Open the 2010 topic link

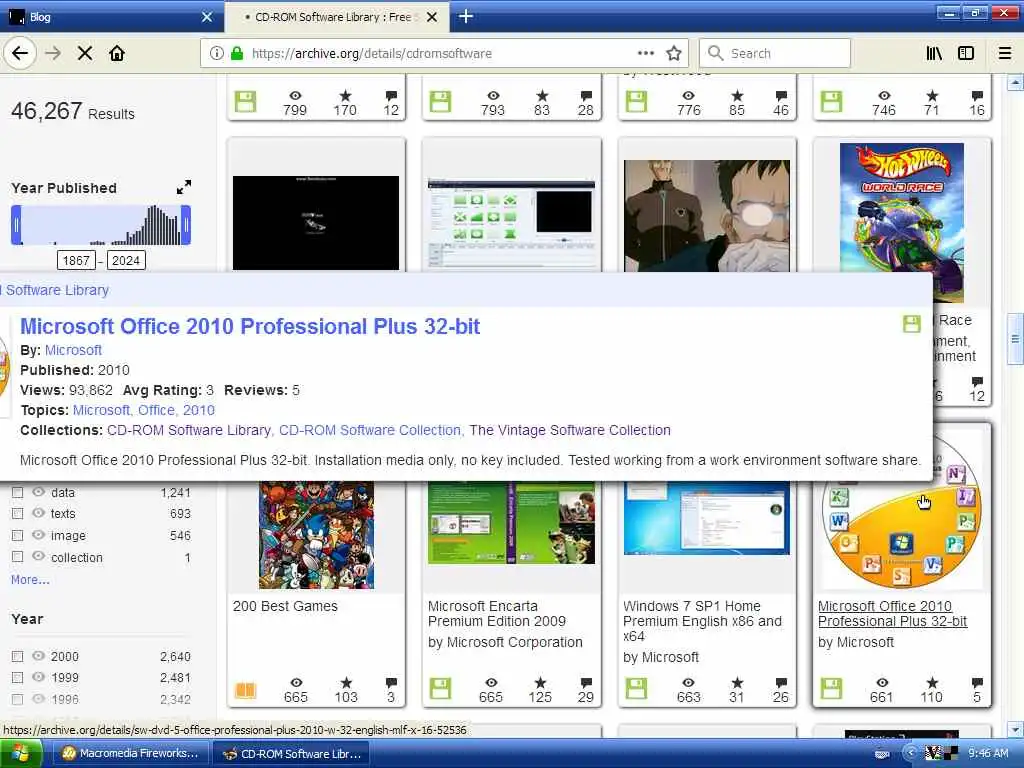199,410
